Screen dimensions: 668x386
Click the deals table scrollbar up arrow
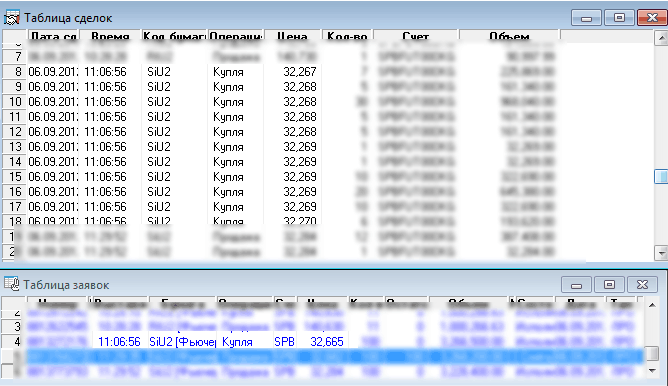[661, 38]
